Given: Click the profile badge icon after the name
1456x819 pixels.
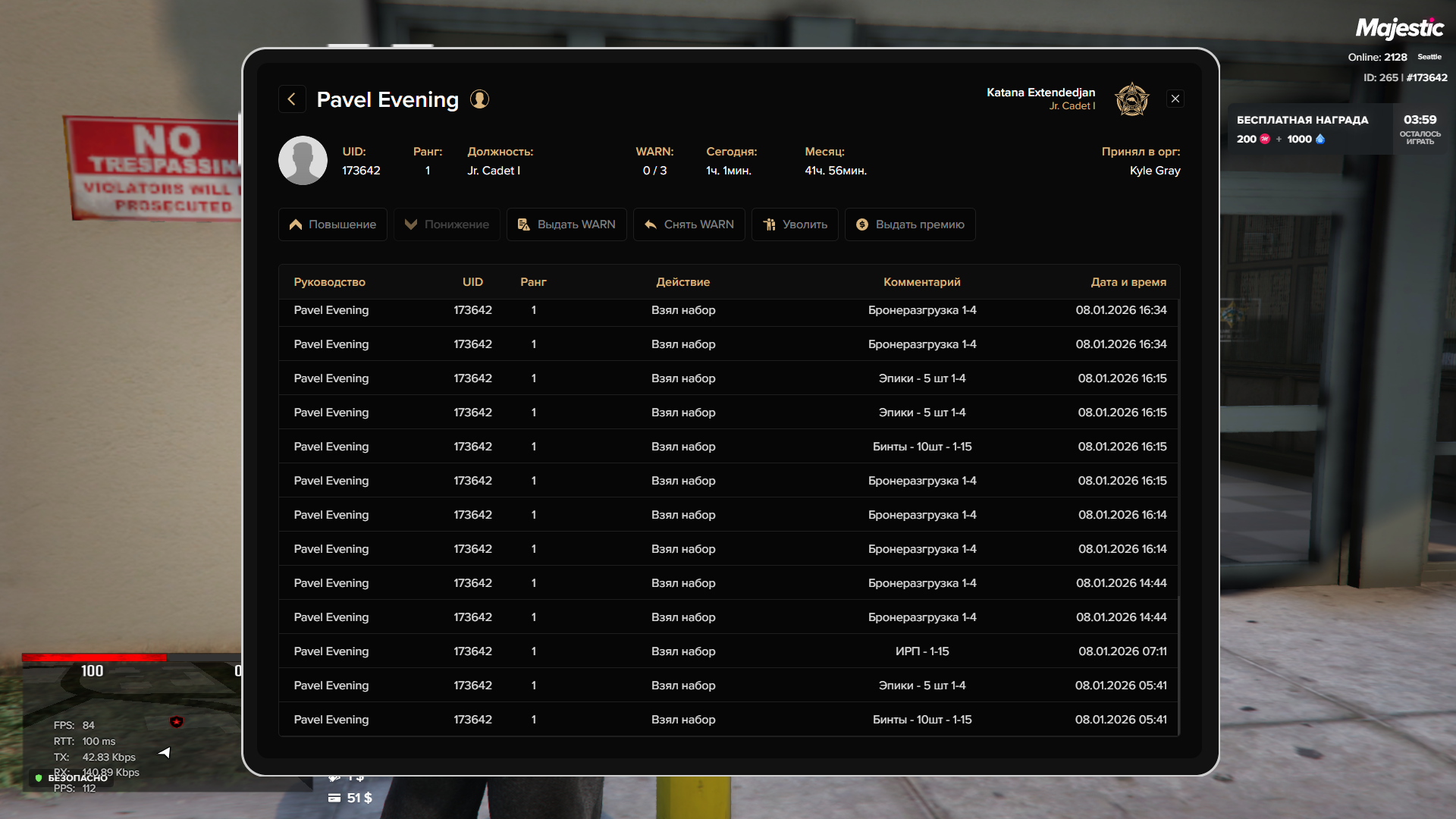Looking at the screenshot, I should [479, 99].
